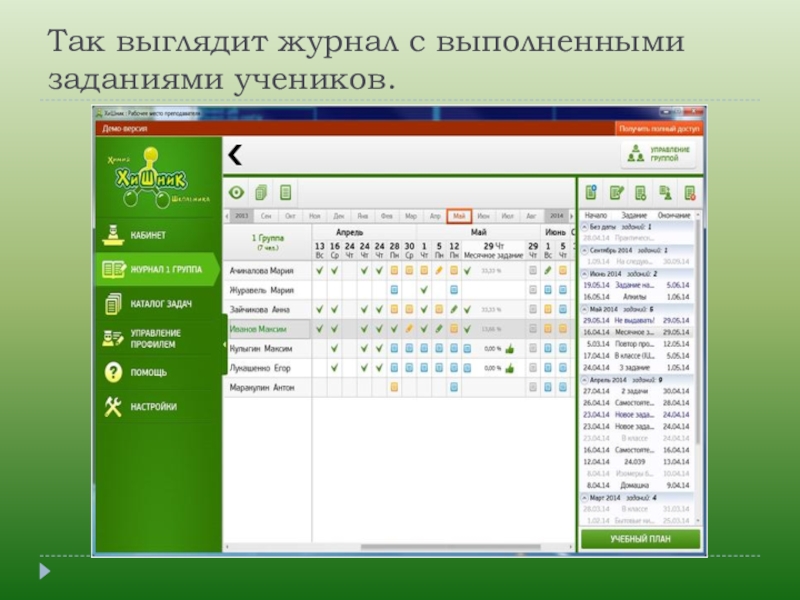This screenshot has width=800, height=600.
Task: Click the horizontal scrollbar under the journal
Action: point(450,547)
